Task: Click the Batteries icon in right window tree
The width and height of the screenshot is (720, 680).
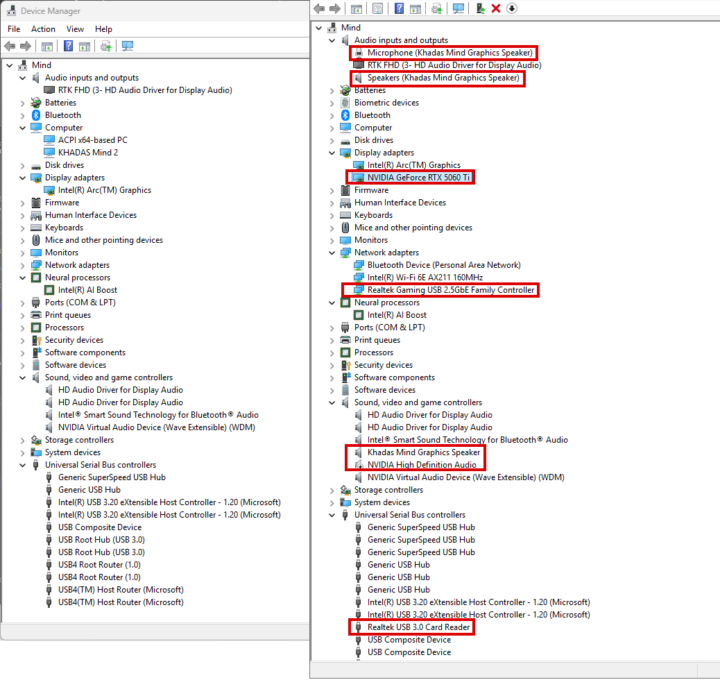Action: coord(345,90)
